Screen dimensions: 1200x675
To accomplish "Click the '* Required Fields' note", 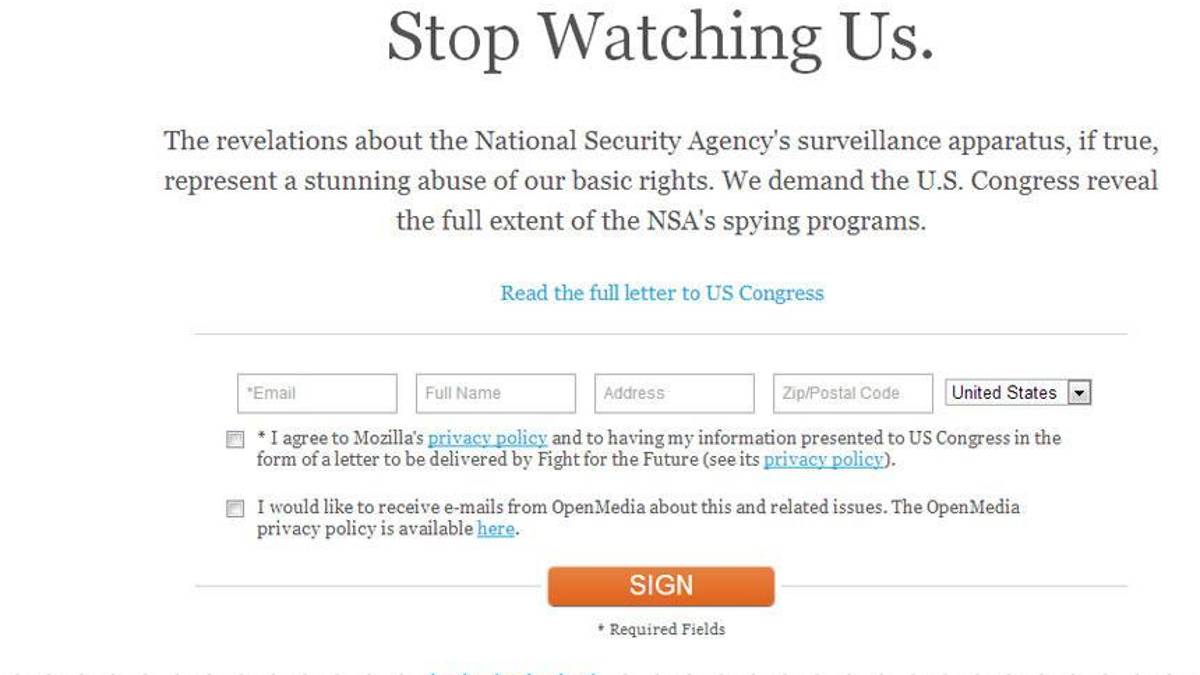I will pos(661,629).
